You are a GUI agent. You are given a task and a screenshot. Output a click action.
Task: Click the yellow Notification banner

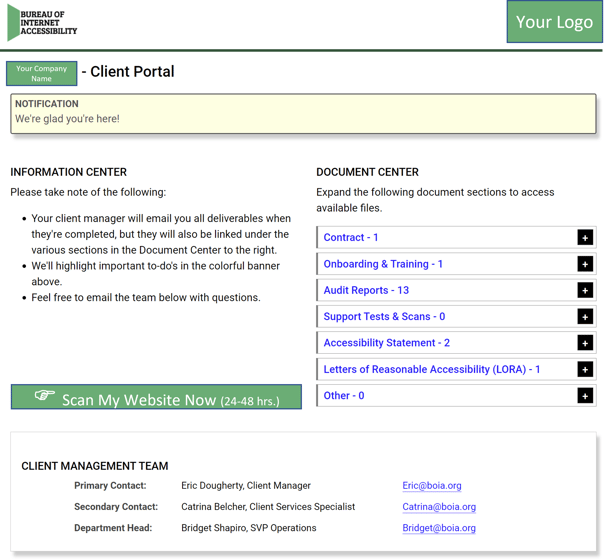303,113
